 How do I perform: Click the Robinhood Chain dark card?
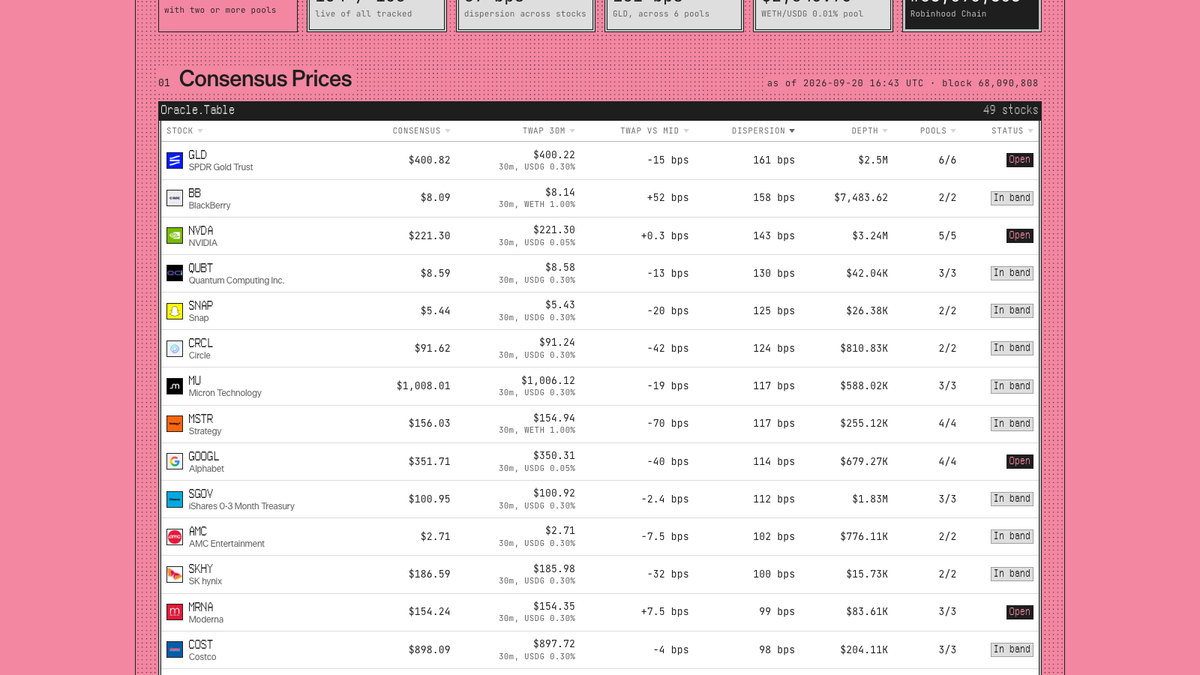[971, 14]
